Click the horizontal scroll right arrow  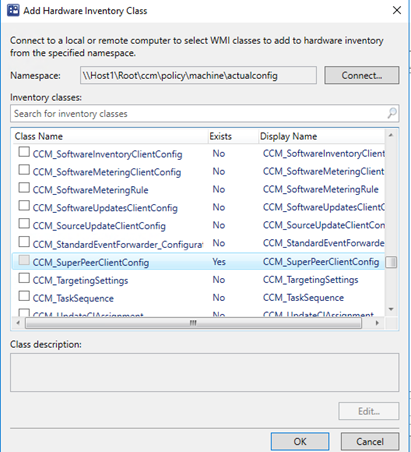[377, 323]
